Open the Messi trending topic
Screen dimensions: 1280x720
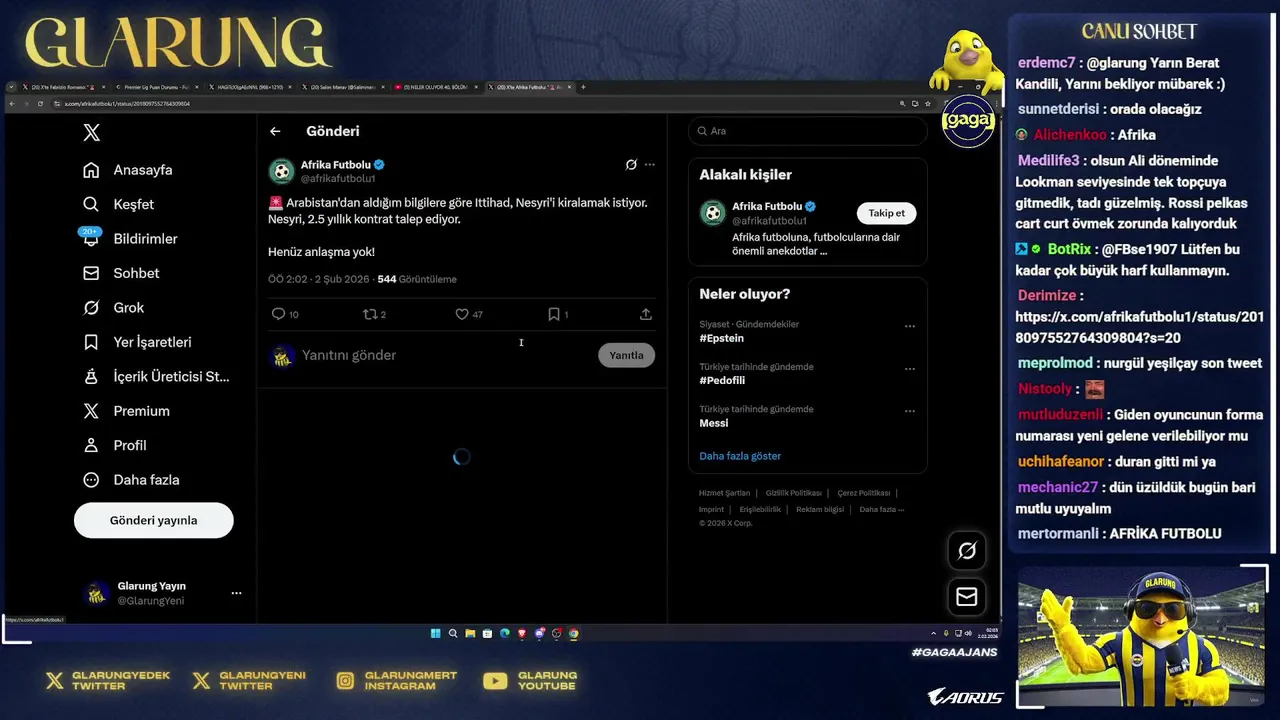(x=714, y=423)
